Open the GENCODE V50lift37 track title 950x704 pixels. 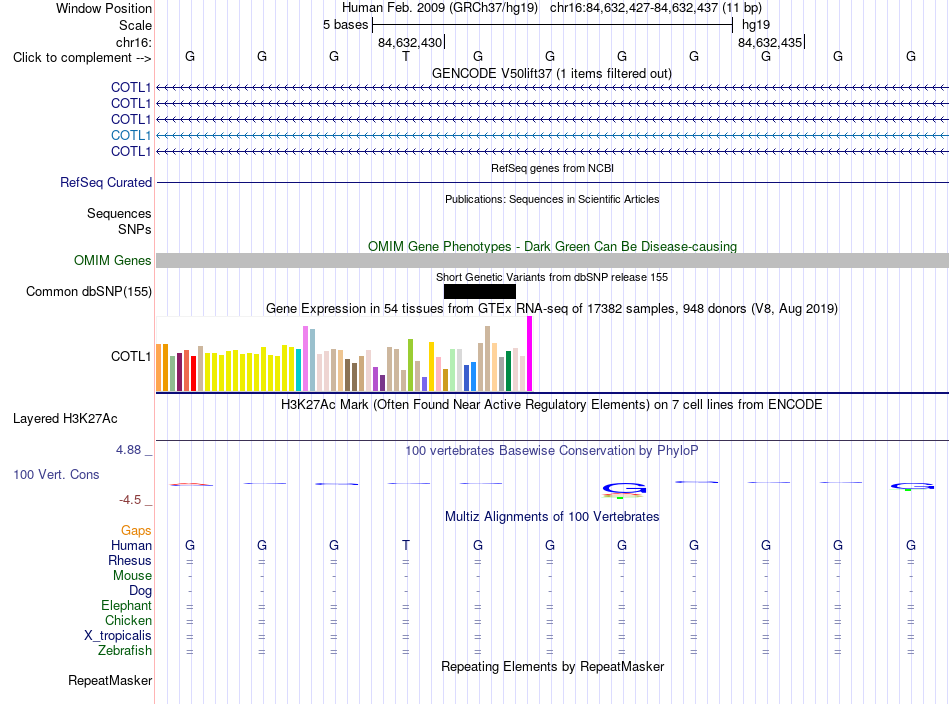552,73
